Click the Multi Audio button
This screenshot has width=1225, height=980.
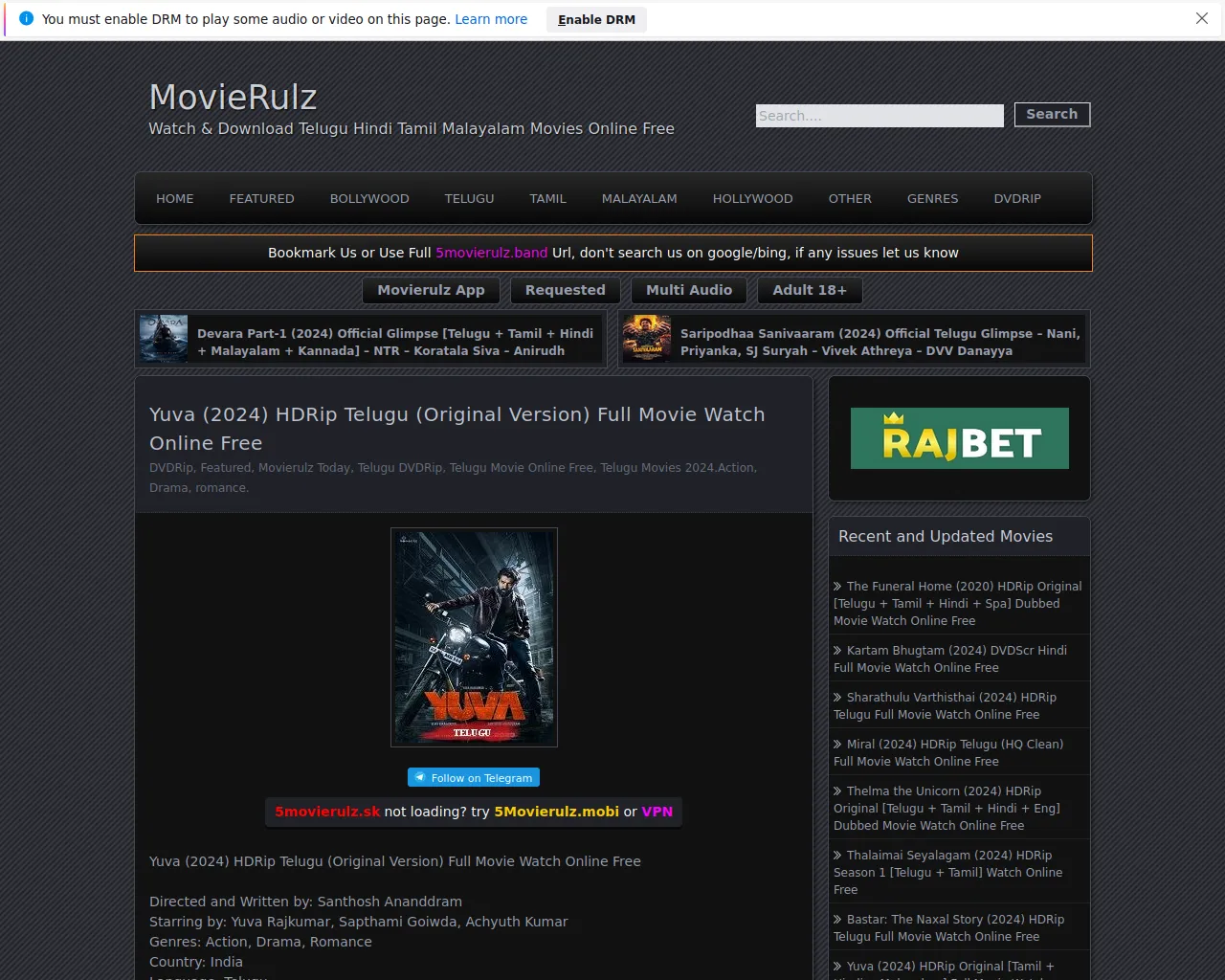point(689,290)
